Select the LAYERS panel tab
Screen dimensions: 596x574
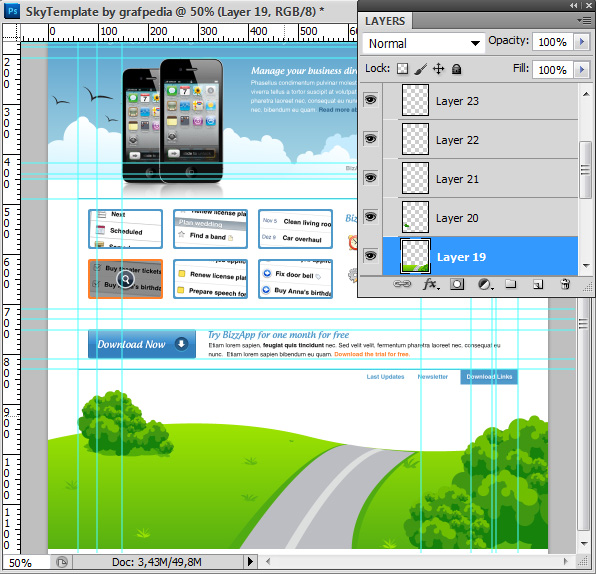(385, 21)
